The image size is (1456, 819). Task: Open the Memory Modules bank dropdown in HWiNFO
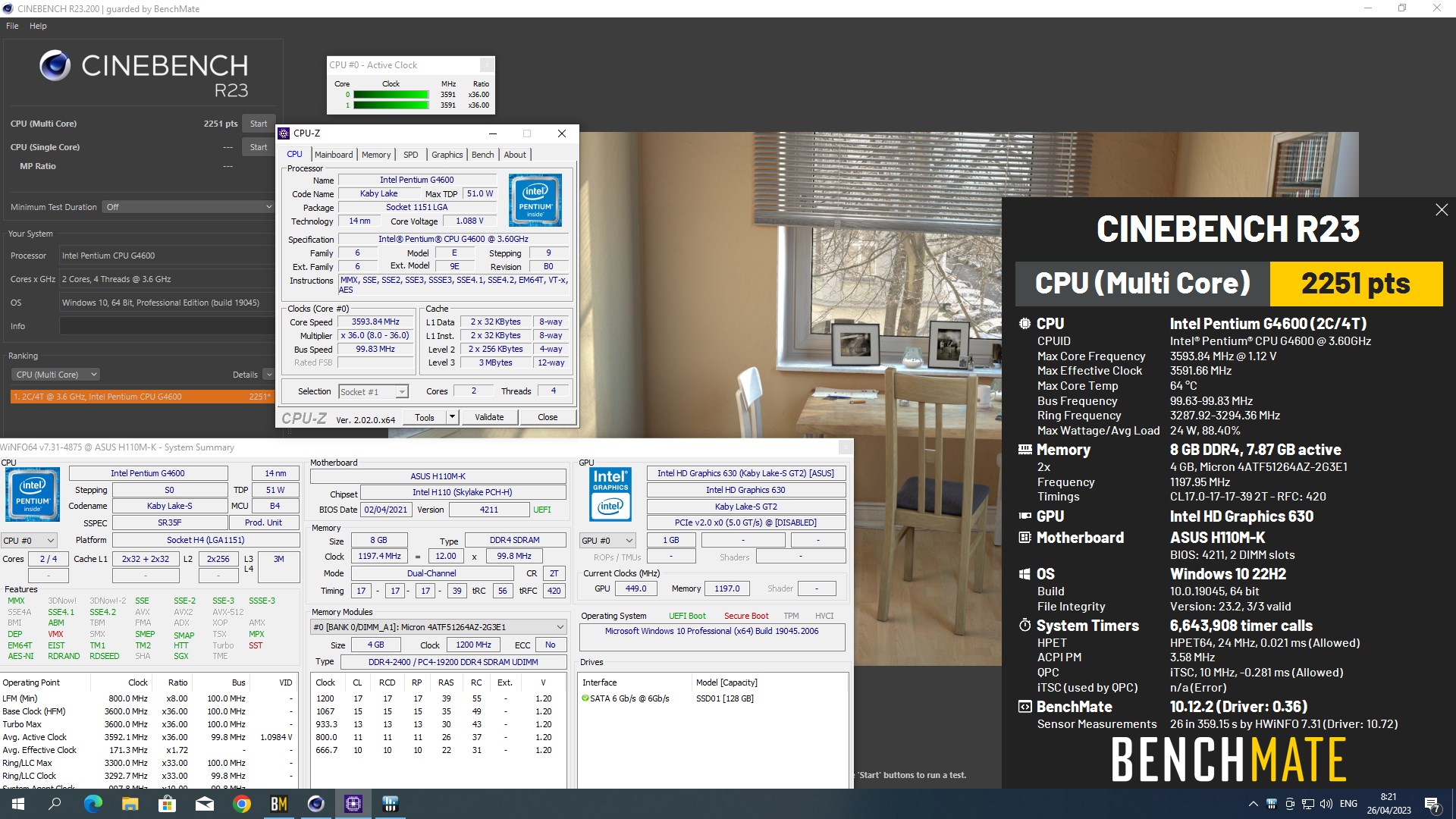click(x=438, y=627)
